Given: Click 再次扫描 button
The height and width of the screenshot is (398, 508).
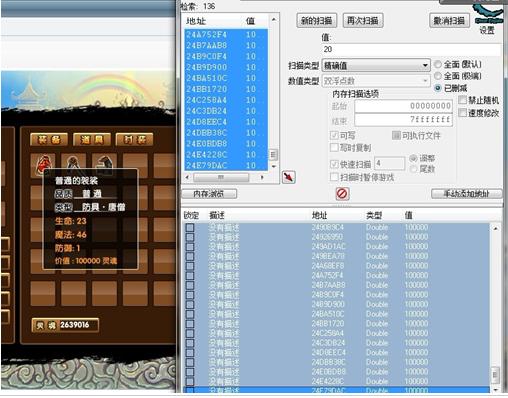Looking at the screenshot, I should [363, 21].
